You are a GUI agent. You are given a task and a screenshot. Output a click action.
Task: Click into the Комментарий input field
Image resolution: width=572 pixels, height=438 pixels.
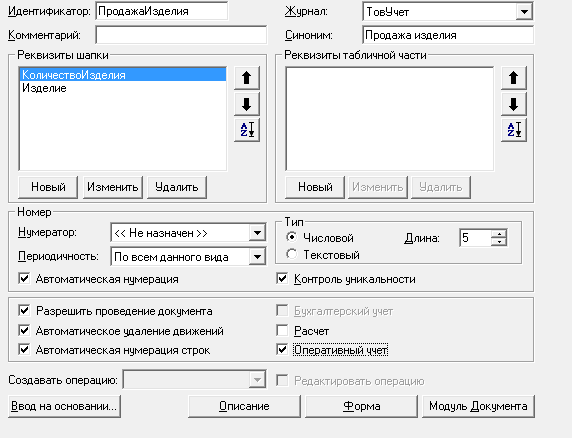(x=181, y=35)
